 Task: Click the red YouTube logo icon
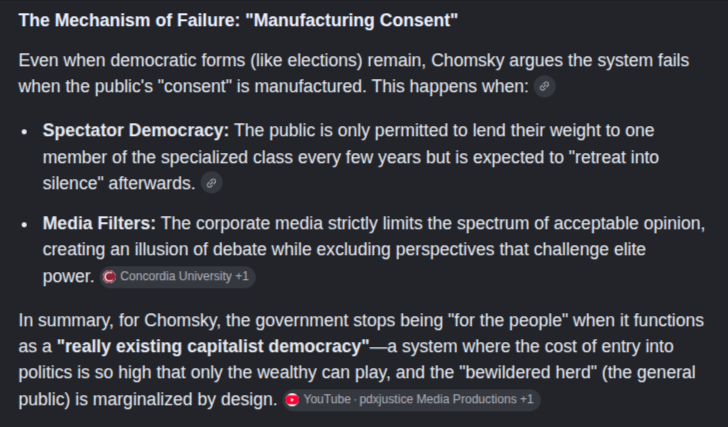(x=292, y=400)
